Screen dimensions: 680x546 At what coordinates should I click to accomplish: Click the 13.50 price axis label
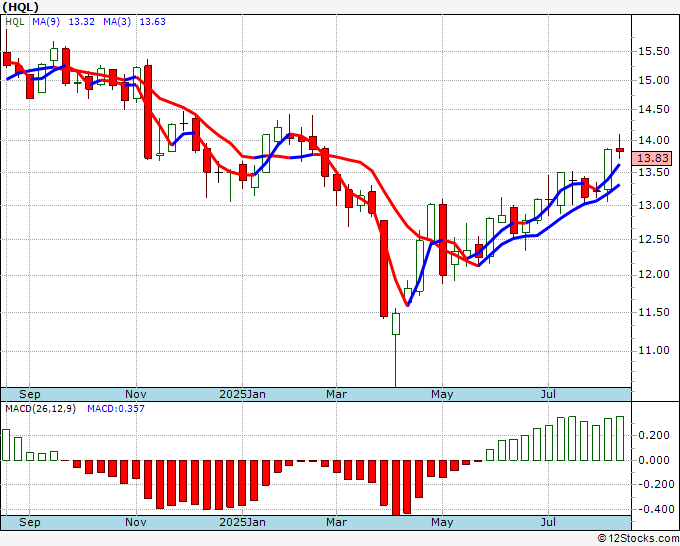tap(654, 173)
